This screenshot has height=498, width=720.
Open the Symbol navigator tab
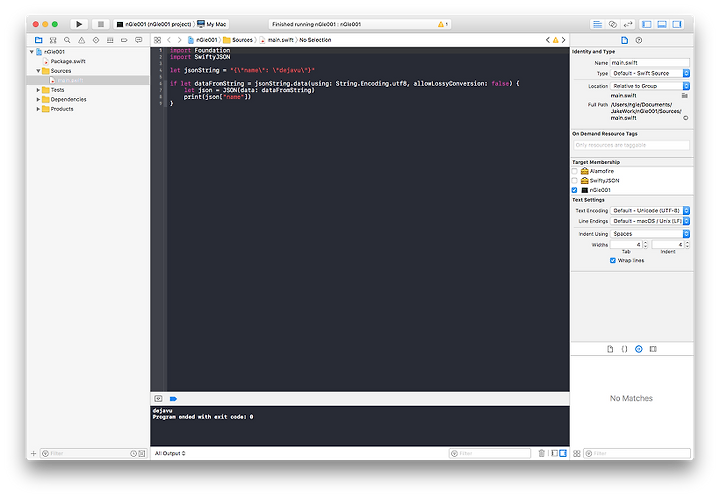click(x=53, y=40)
